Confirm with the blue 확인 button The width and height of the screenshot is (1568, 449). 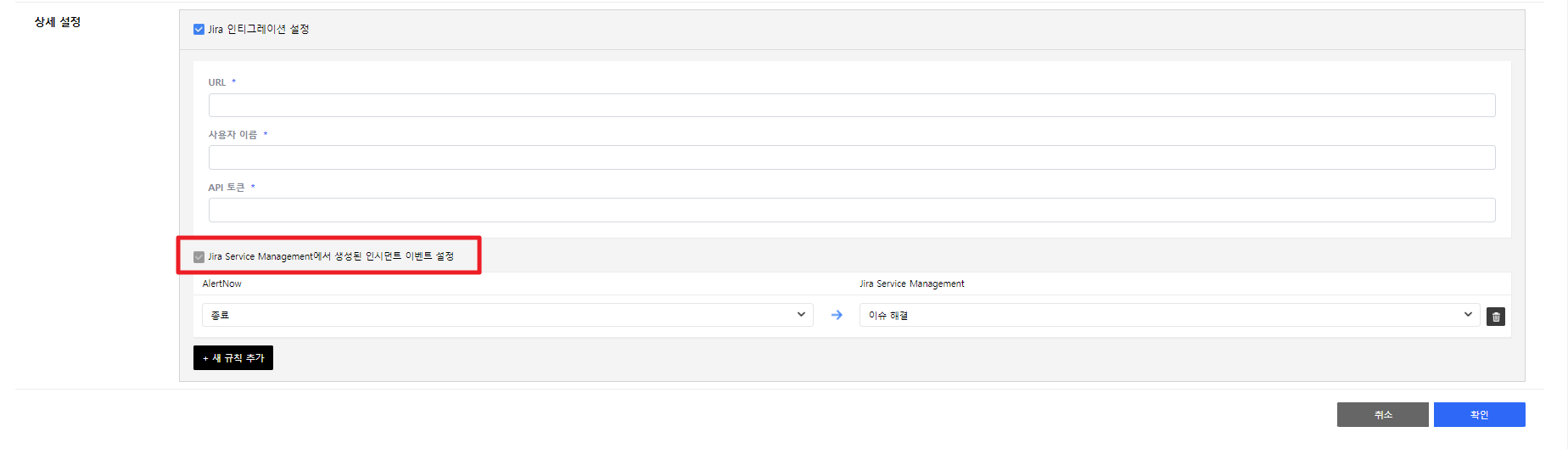(1479, 414)
